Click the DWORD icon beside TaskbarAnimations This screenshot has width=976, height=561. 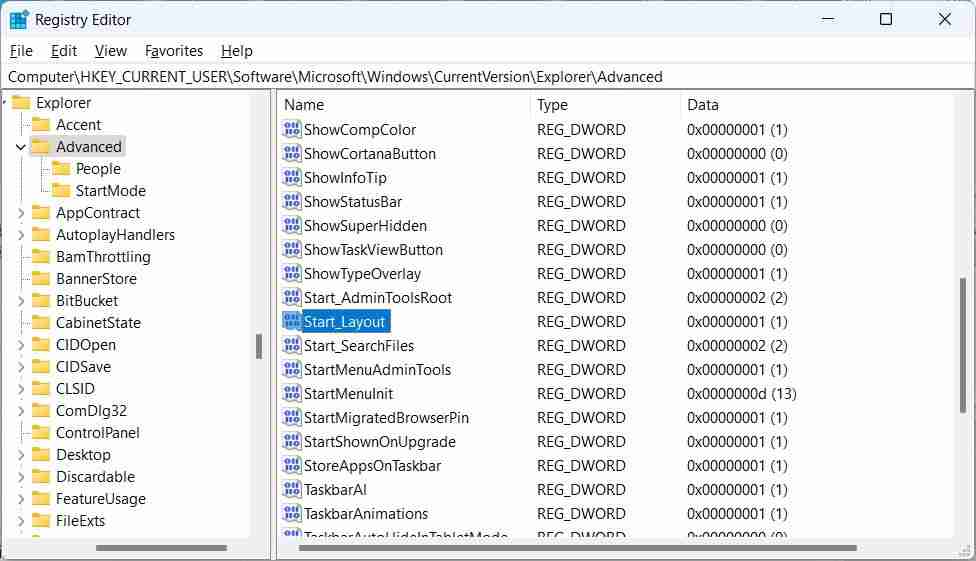(292, 513)
